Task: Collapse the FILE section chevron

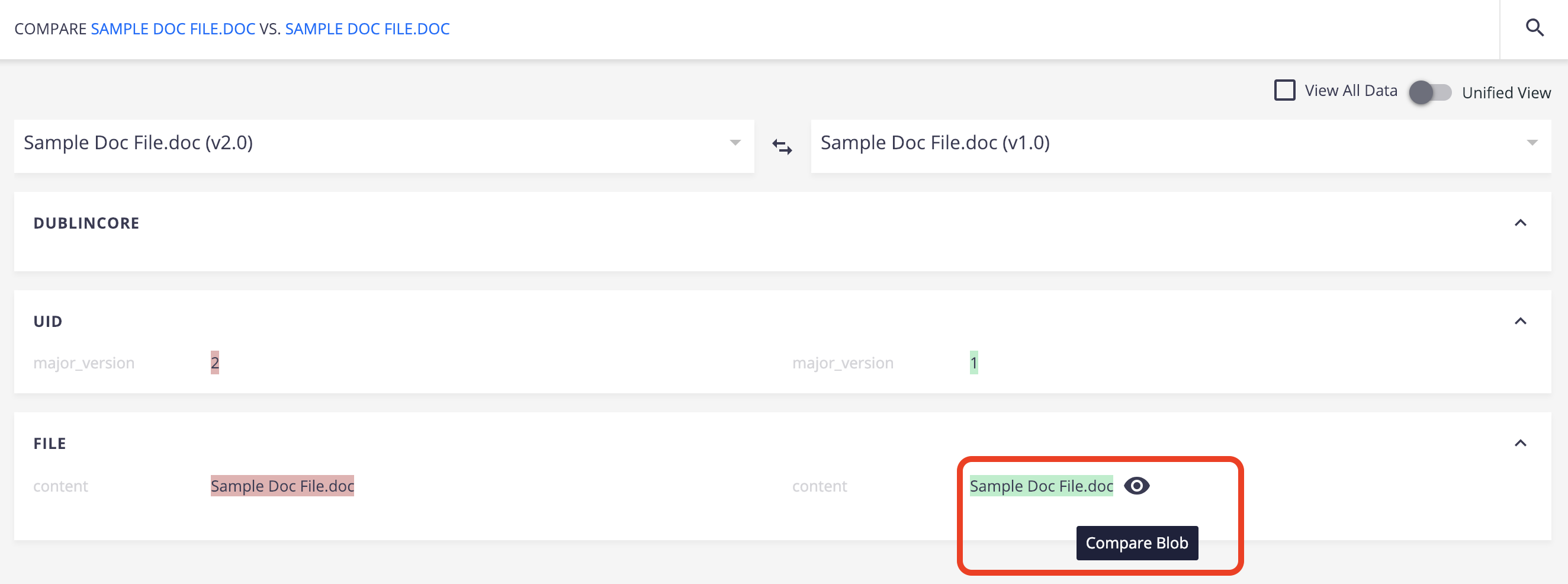Action: click(x=1521, y=442)
